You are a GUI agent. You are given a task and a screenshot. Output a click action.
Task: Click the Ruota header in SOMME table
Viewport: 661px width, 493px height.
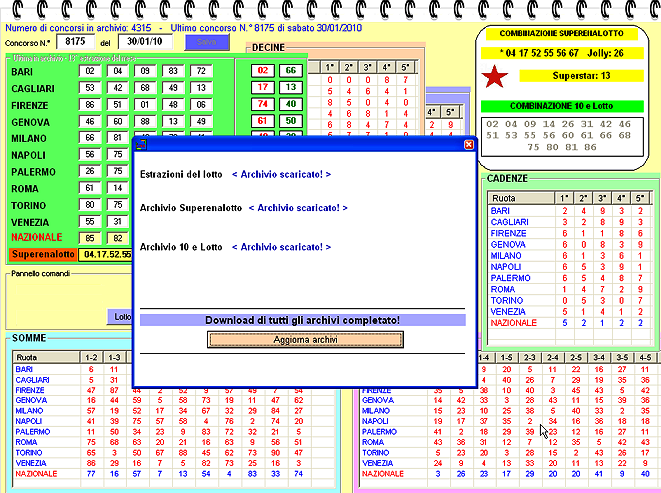coord(46,358)
